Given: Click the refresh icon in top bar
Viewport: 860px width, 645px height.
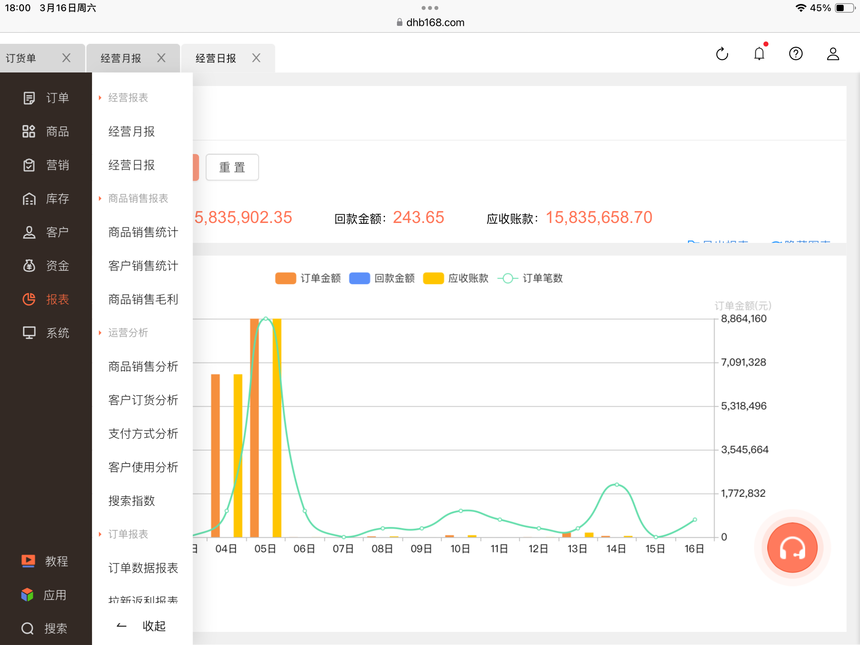Looking at the screenshot, I should coord(722,54).
